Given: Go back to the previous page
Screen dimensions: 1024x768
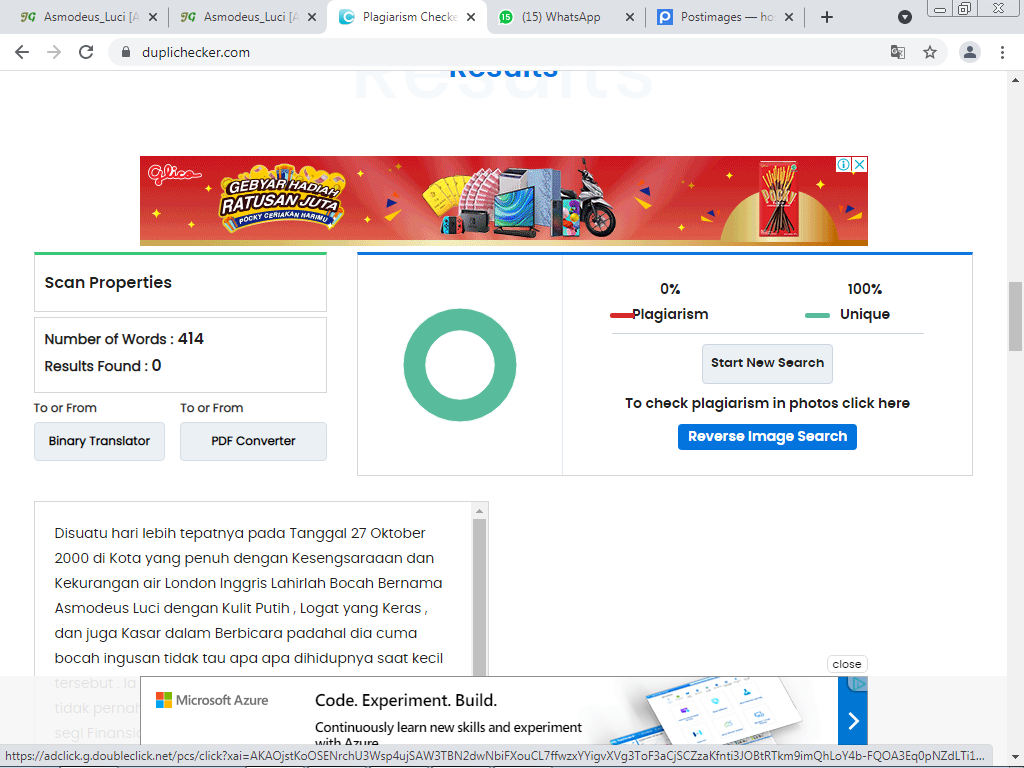Looking at the screenshot, I should [x=22, y=52].
